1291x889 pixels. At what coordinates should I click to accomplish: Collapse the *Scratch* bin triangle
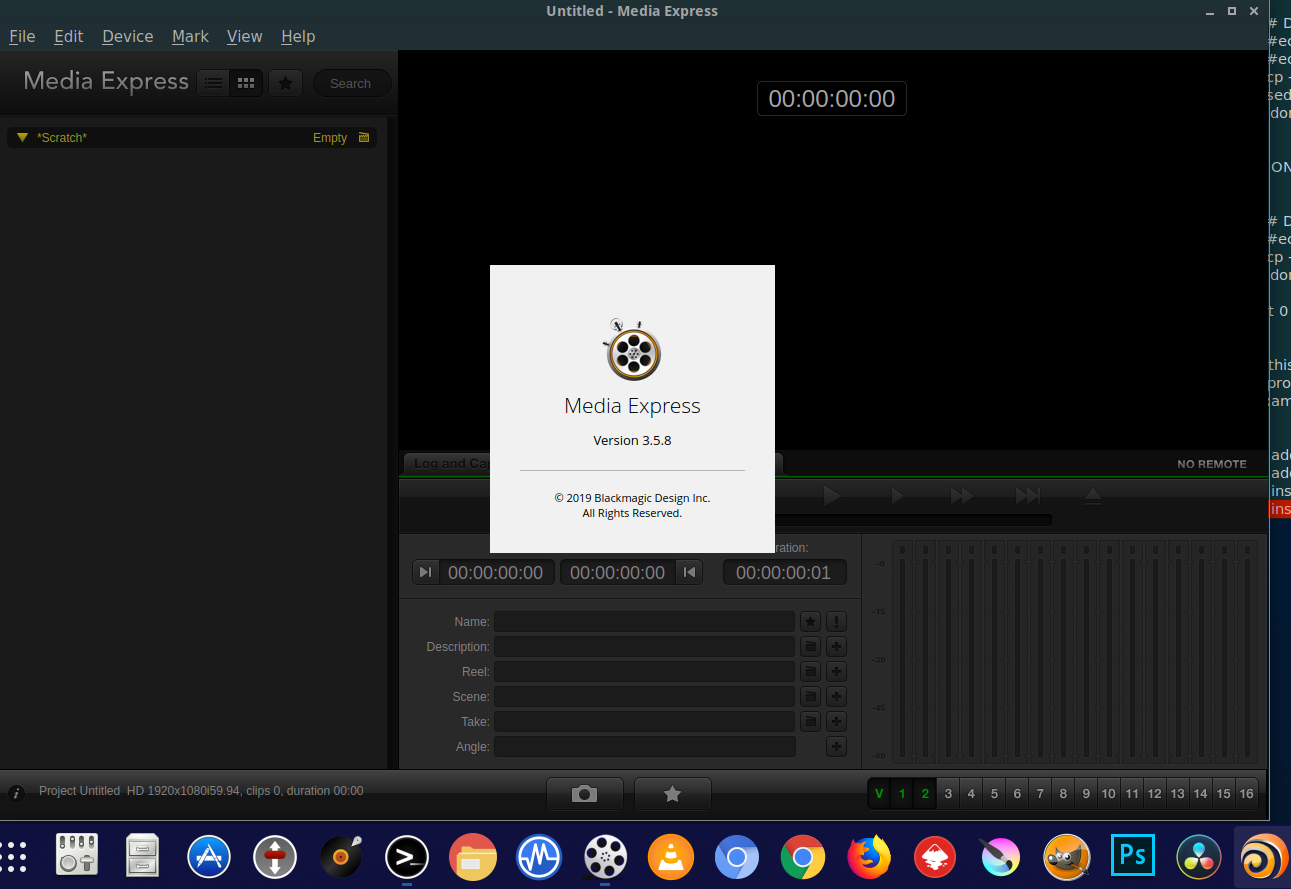pyautogui.click(x=22, y=138)
